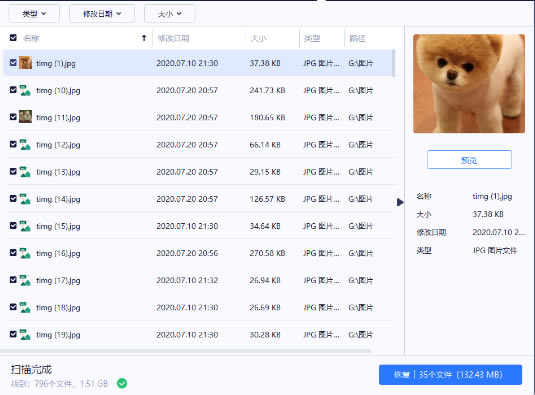Sort by the 修改日期 column header
535x395 pixels.
coord(173,38)
